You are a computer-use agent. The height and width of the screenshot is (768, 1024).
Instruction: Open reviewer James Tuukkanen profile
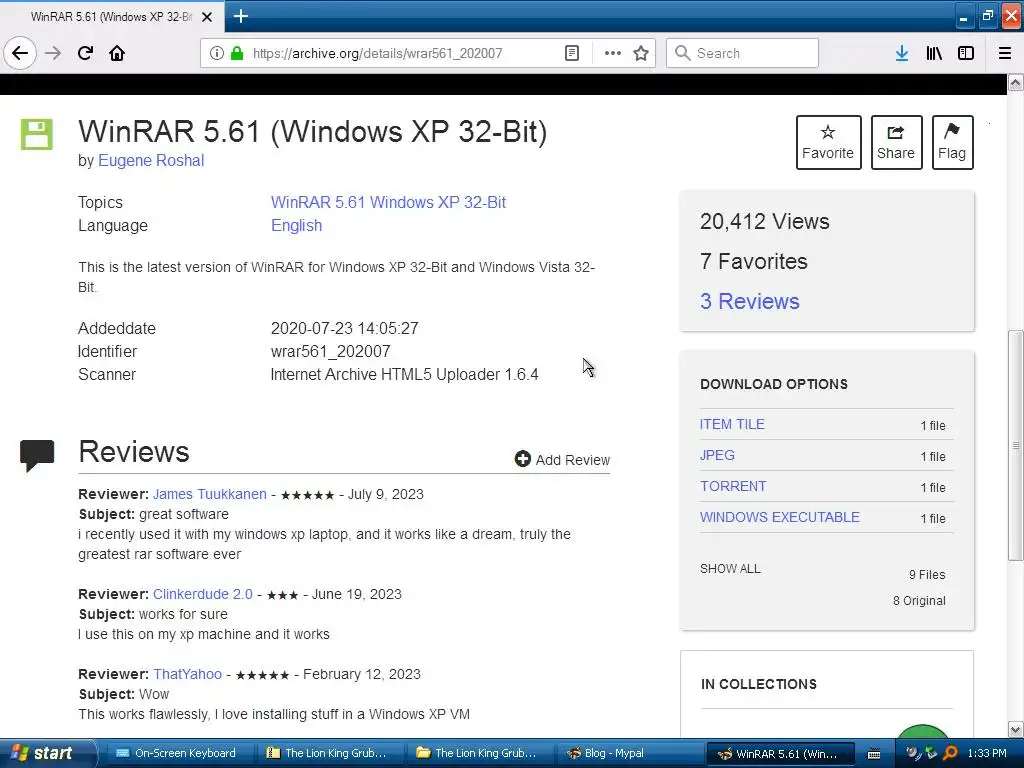[x=210, y=494]
